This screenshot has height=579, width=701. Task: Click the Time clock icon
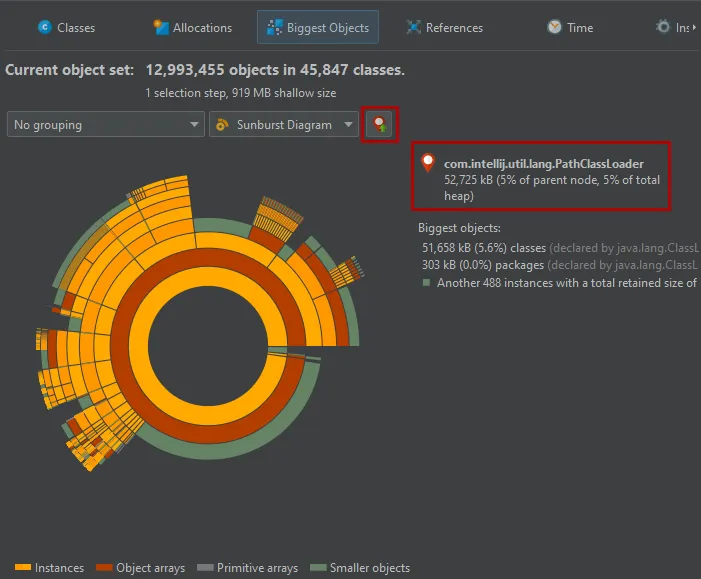point(554,27)
